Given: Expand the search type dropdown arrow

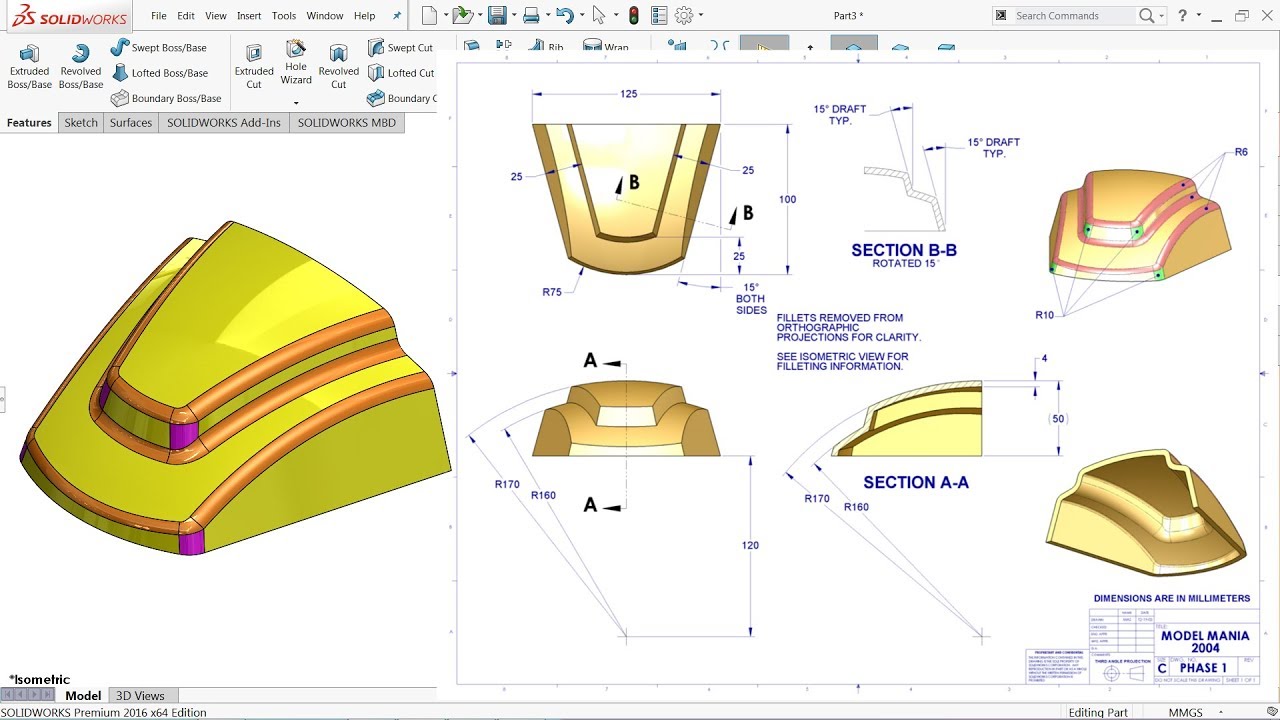Looking at the screenshot, I should click(1162, 15).
